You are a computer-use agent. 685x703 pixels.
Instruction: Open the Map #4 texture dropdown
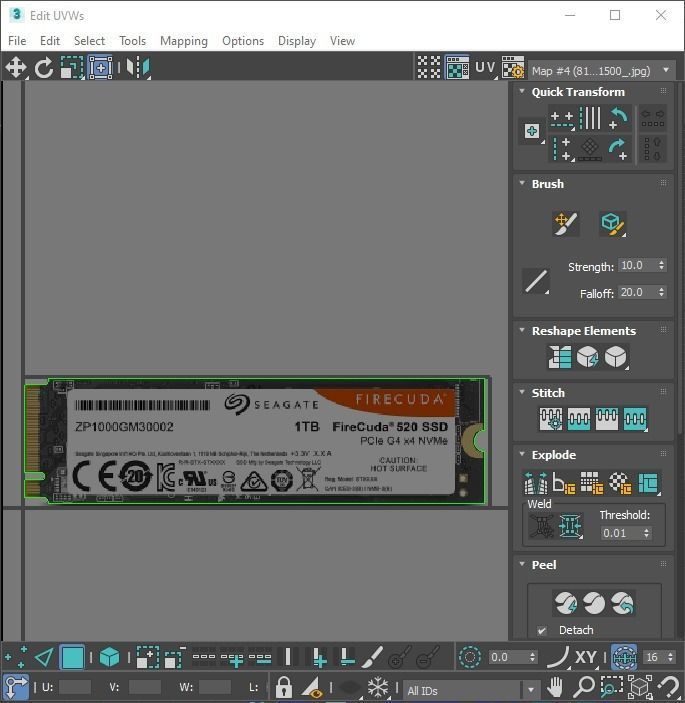coord(602,71)
